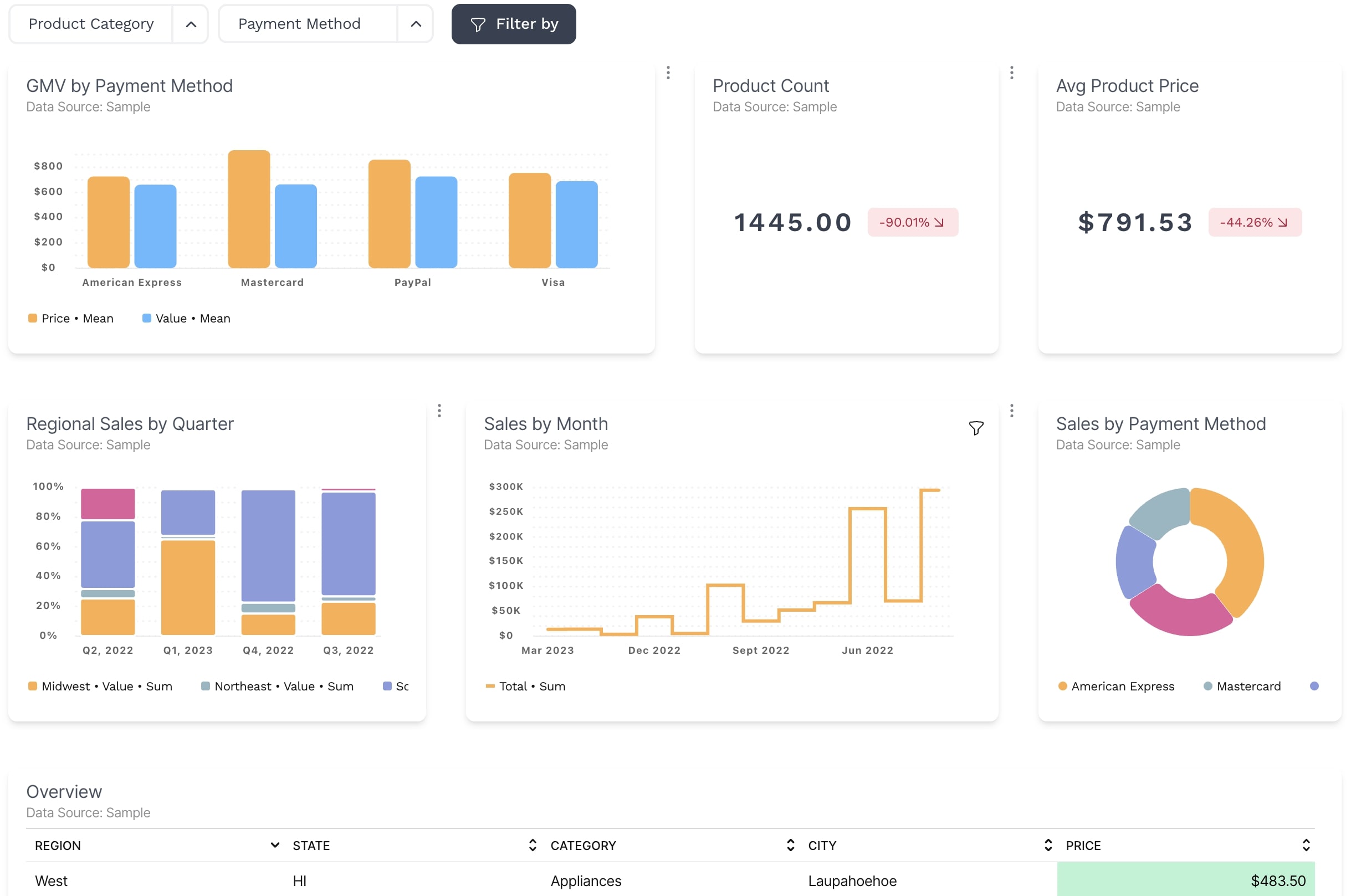Screen dimensions: 1351x896
Task: Toggle the Midwest • Value • Sum legend entry
Action: click(x=101, y=687)
